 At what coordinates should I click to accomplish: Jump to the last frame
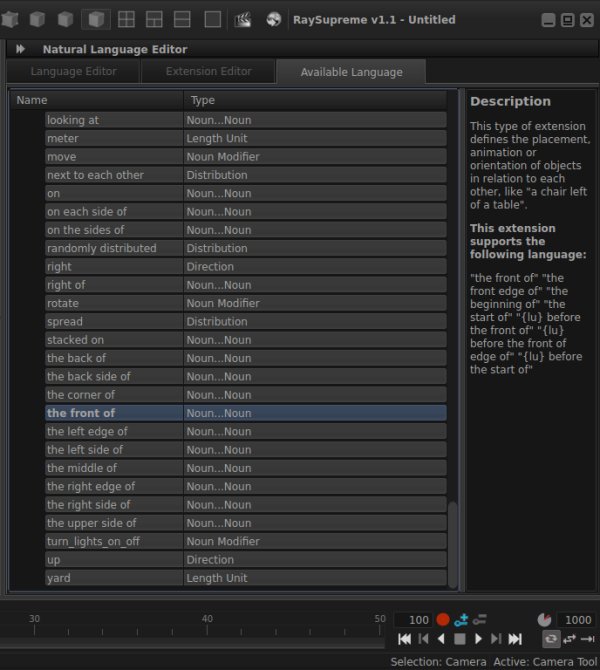click(515, 639)
